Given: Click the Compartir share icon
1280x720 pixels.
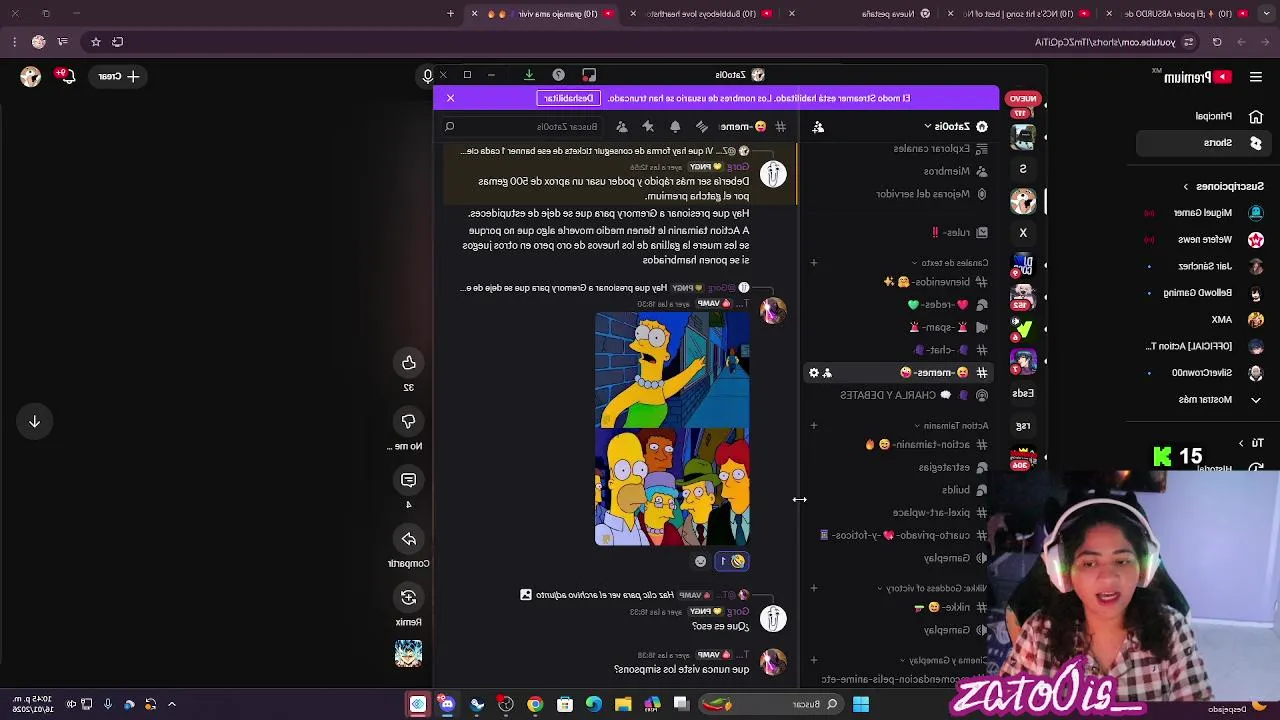Looking at the screenshot, I should click(408, 539).
